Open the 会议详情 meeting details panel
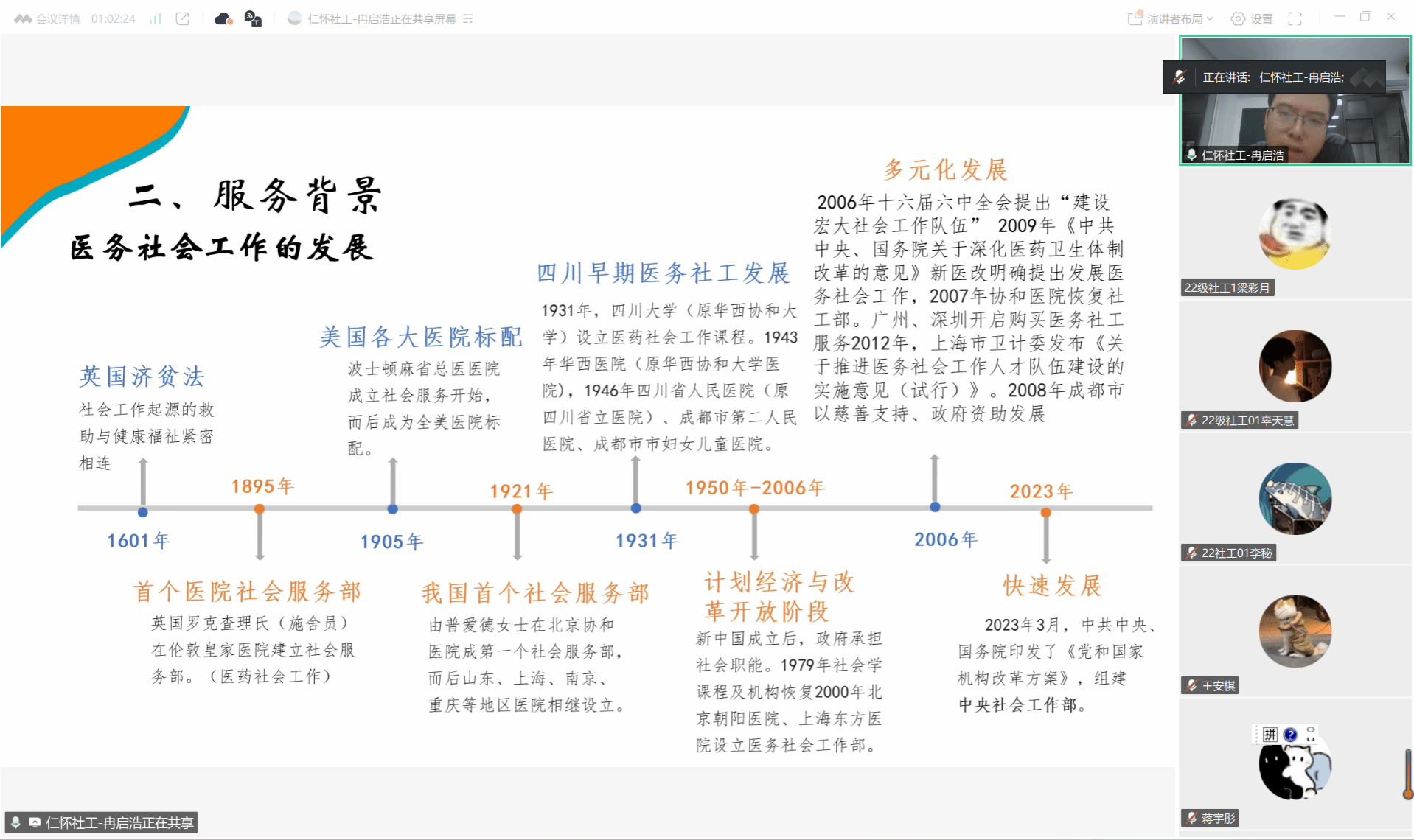The height and width of the screenshot is (840, 1414). [48, 19]
